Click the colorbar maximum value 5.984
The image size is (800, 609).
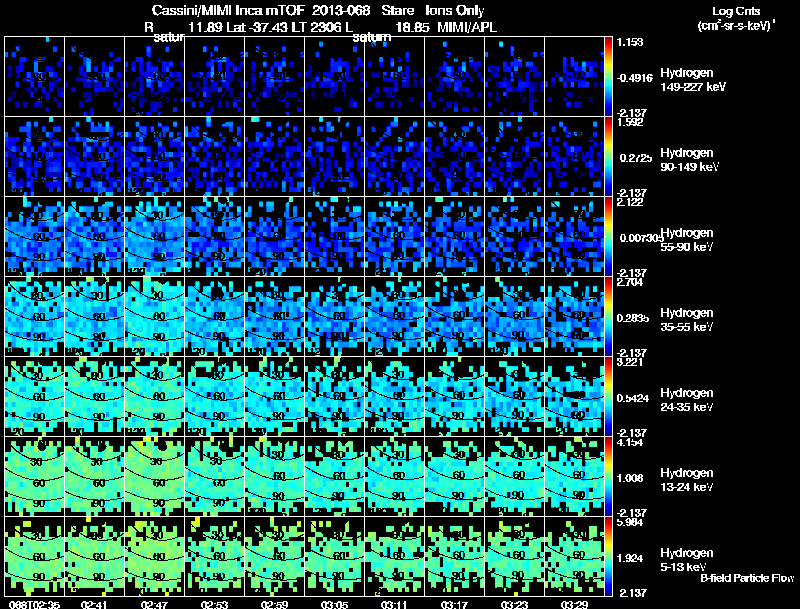[630, 523]
